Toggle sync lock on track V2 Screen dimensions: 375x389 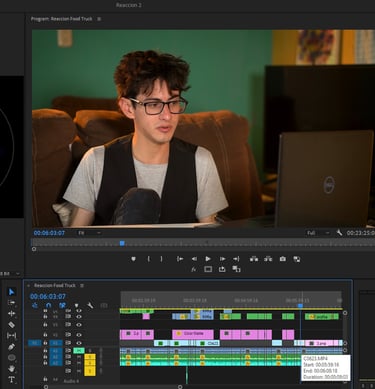point(68,335)
